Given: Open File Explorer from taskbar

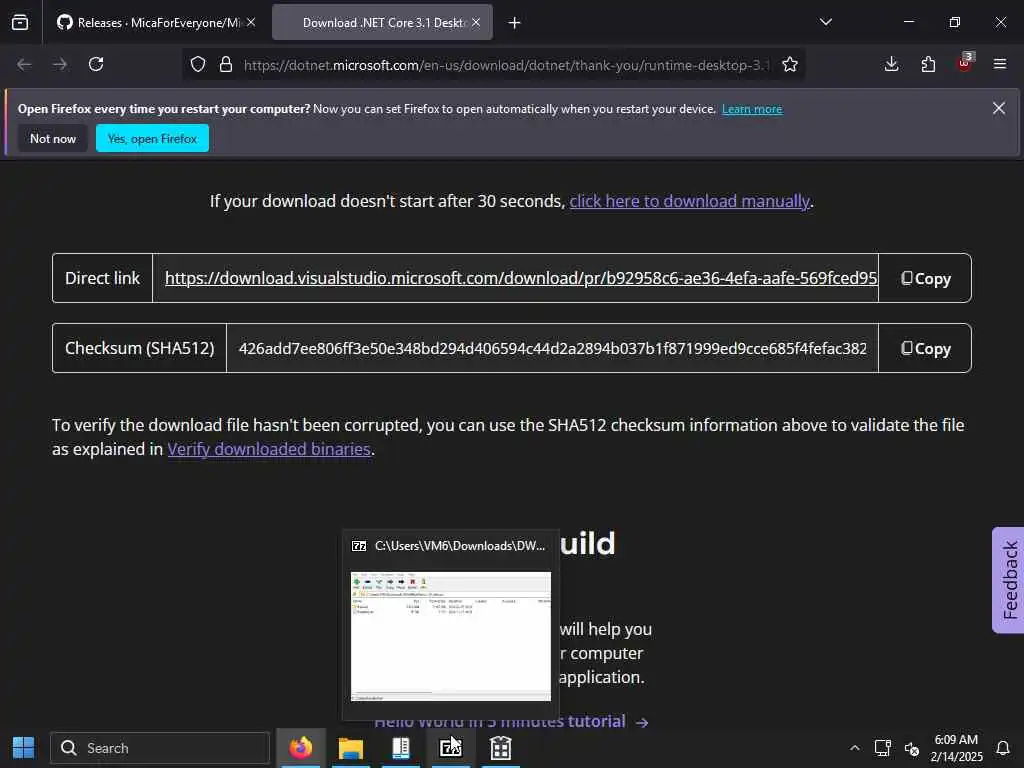Looking at the screenshot, I should pos(351,748).
